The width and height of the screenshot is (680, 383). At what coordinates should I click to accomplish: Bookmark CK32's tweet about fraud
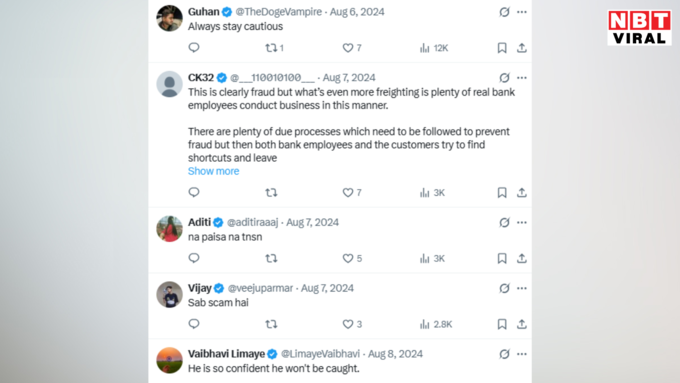502,193
